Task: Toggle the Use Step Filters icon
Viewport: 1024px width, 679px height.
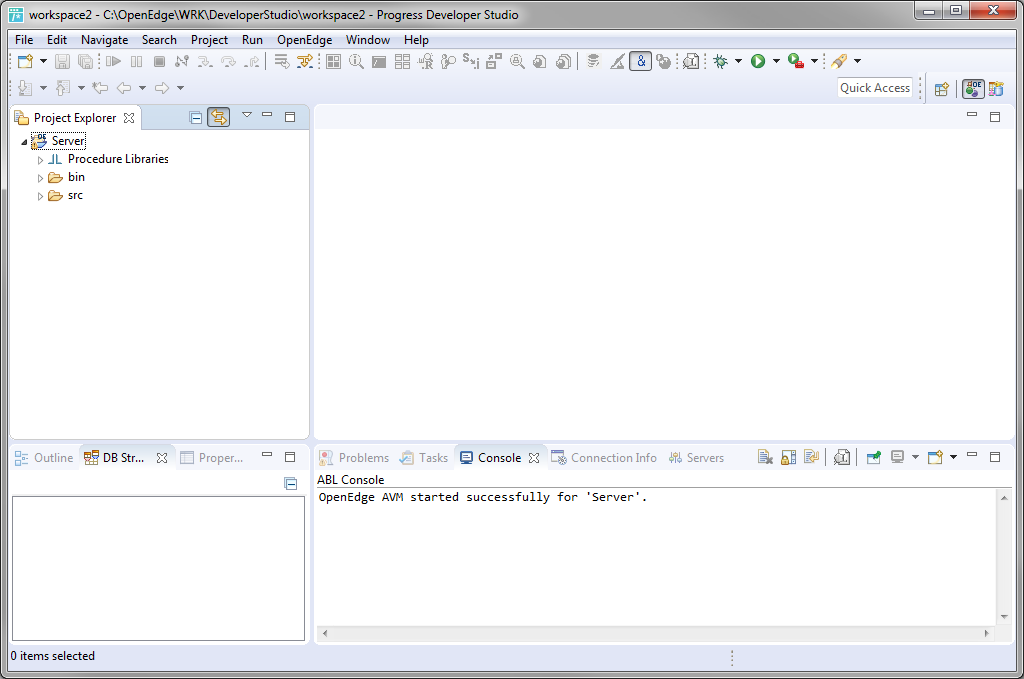Action: point(304,61)
